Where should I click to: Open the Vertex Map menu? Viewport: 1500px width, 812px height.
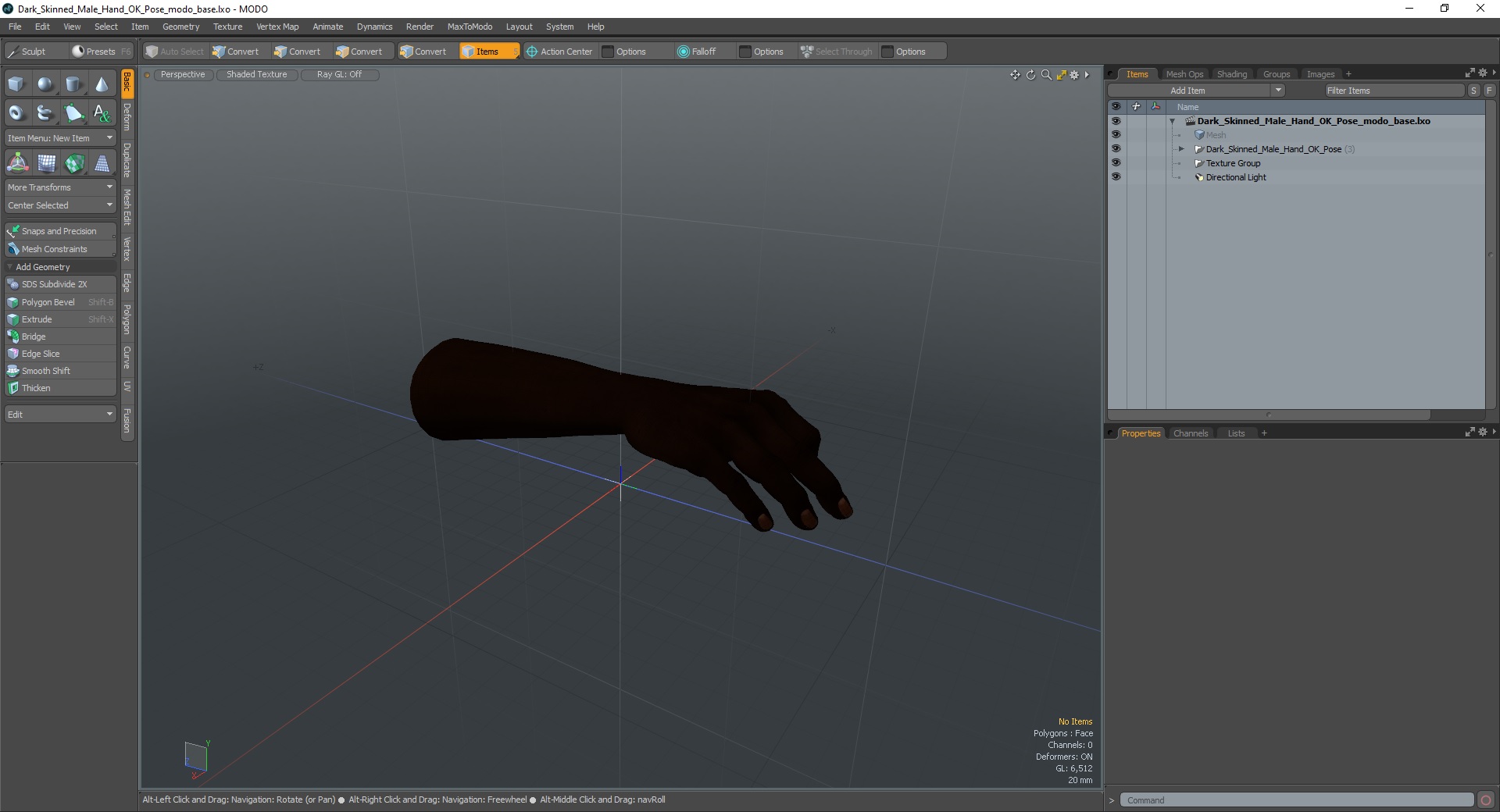(277, 27)
